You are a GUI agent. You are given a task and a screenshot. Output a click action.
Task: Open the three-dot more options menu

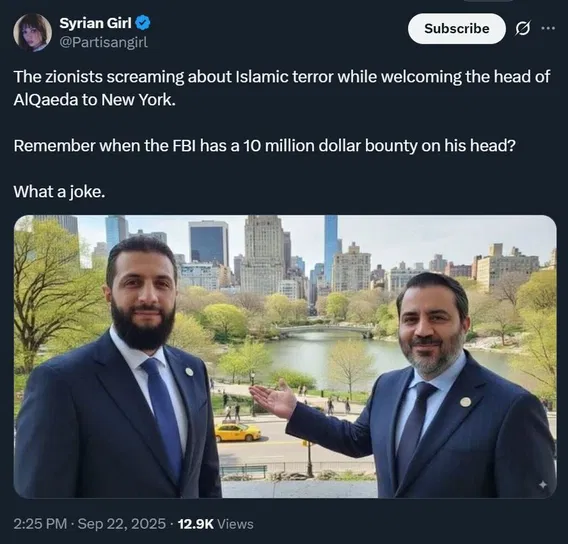(x=548, y=28)
